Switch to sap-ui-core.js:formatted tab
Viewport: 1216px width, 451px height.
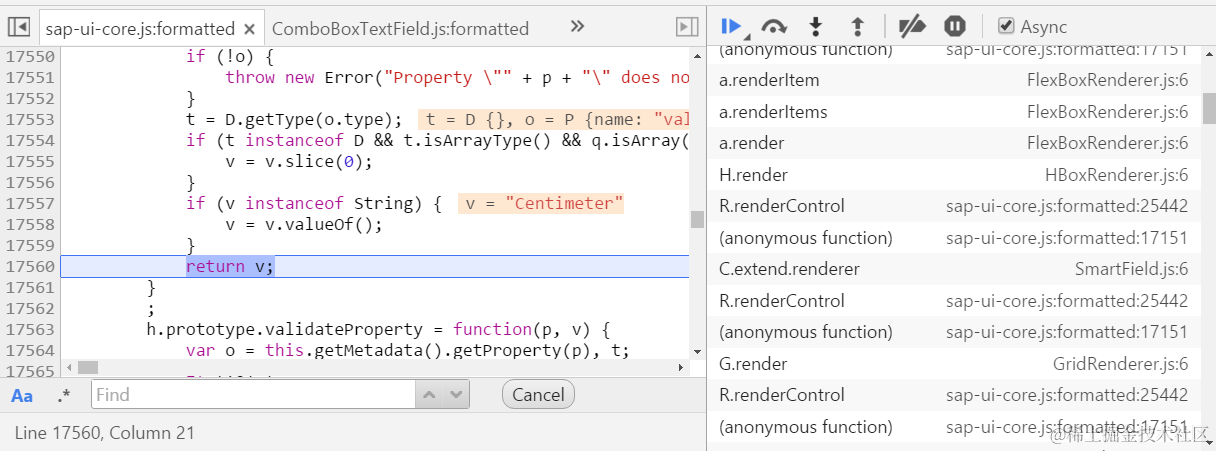click(140, 29)
